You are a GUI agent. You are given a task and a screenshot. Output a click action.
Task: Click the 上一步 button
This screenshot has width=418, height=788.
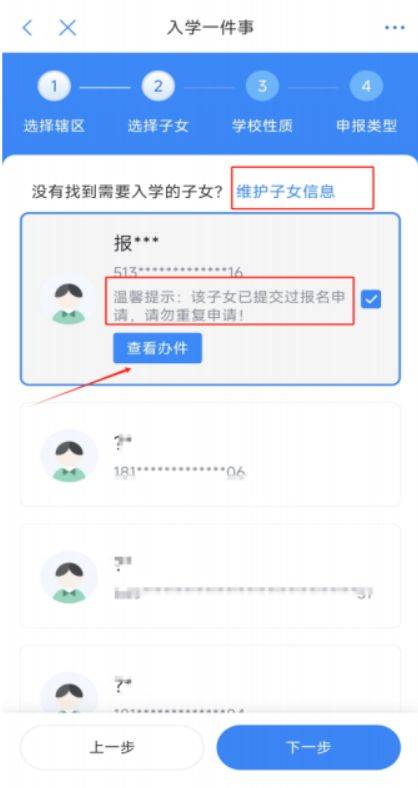click(x=112, y=747)
